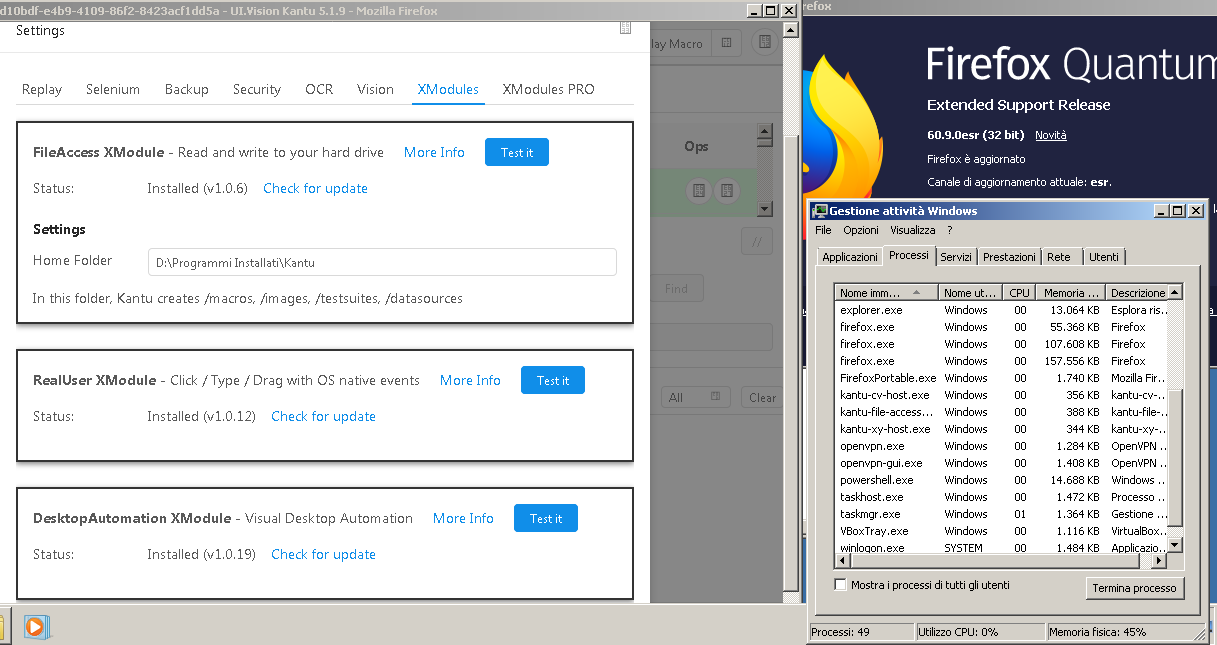Image resolution: width=1217 pixels, height=645 pixels.
Task: Open the Kantu settings round icon
Action: [765, 42]
